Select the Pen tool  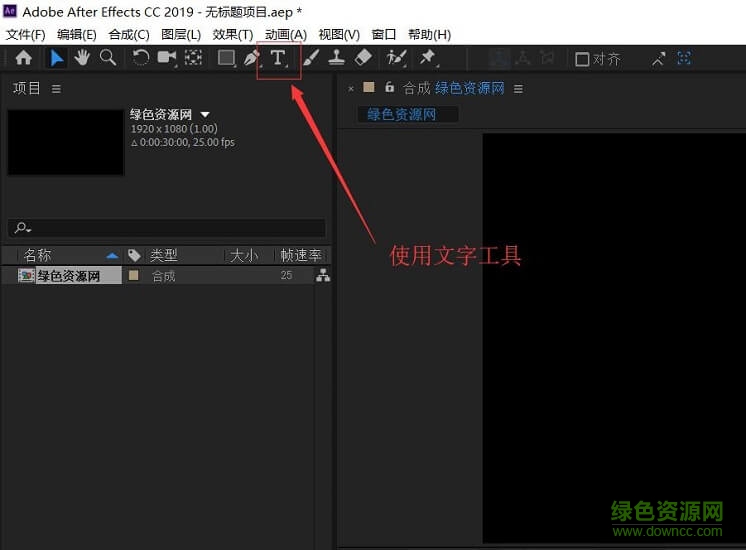click(x=252, y=58)
